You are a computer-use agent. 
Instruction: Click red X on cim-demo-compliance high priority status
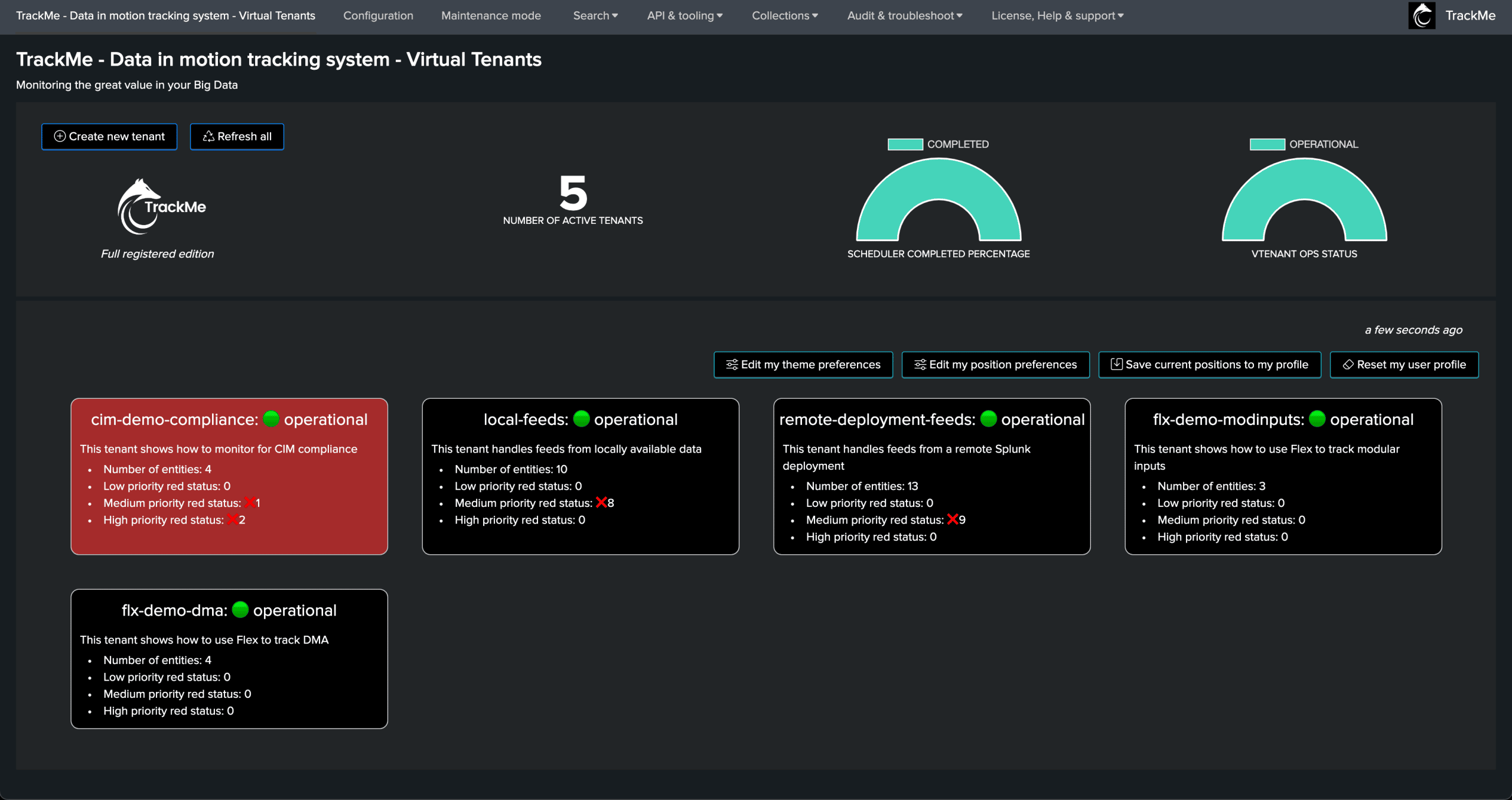[x=233, y=519]
